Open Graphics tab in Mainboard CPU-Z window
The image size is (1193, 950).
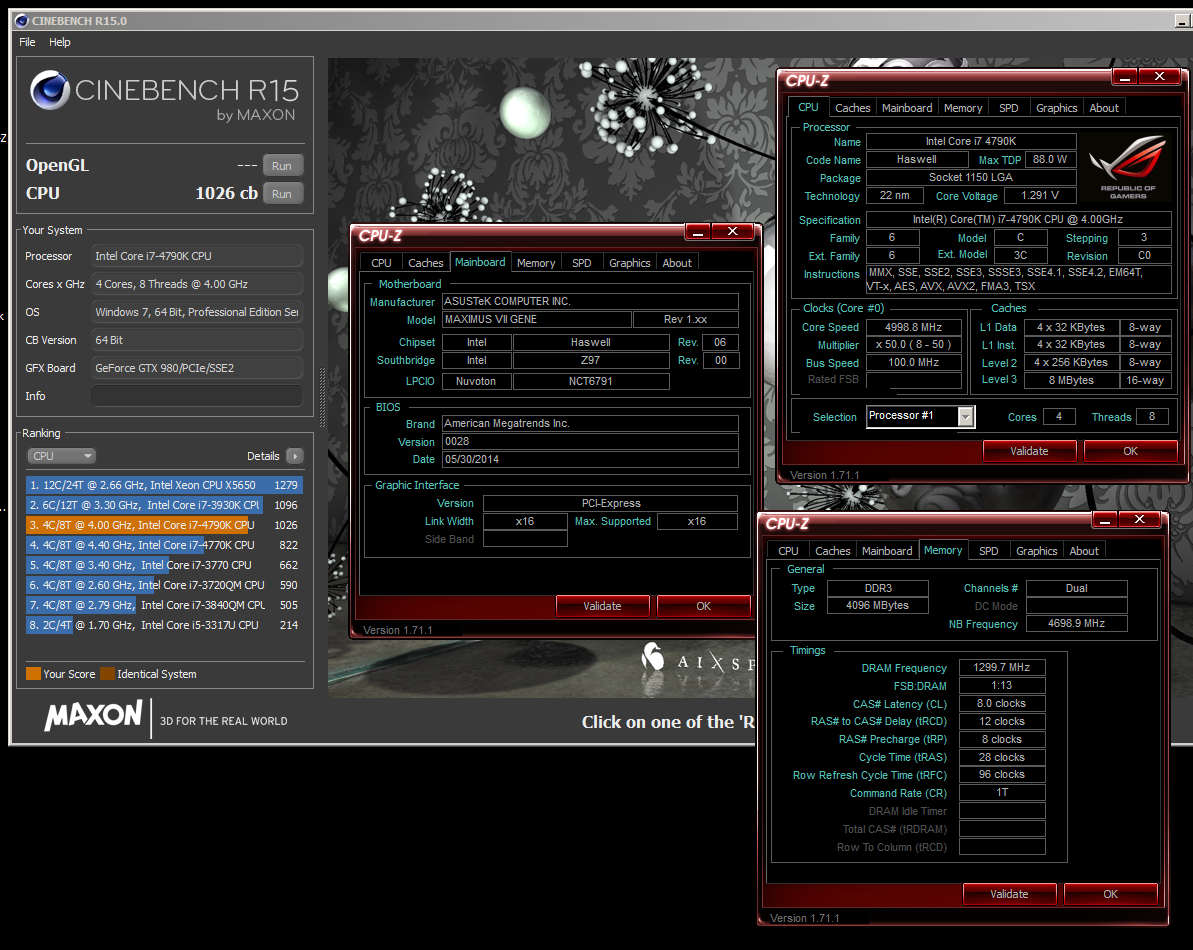(629, 262)
